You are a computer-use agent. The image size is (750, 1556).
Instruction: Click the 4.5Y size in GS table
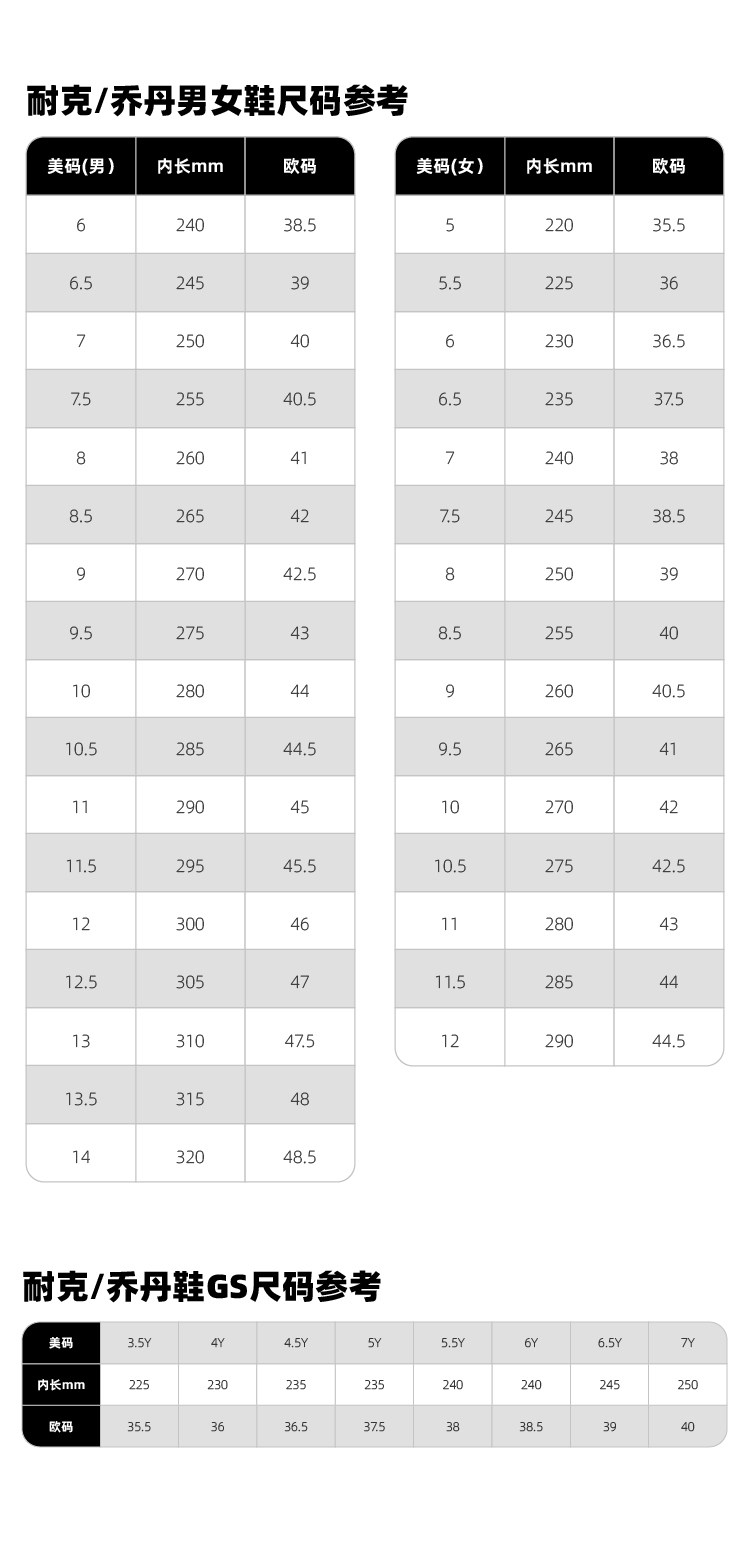point(296,1343)
